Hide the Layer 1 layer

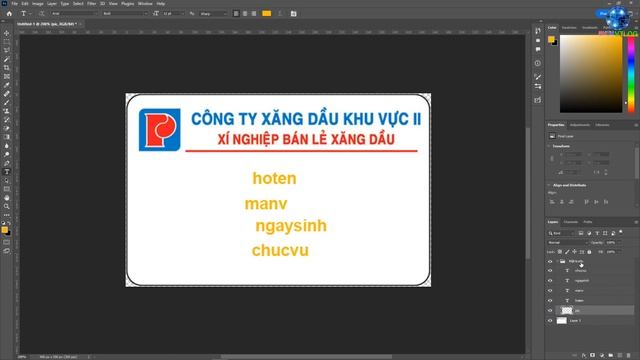[550, 321]
